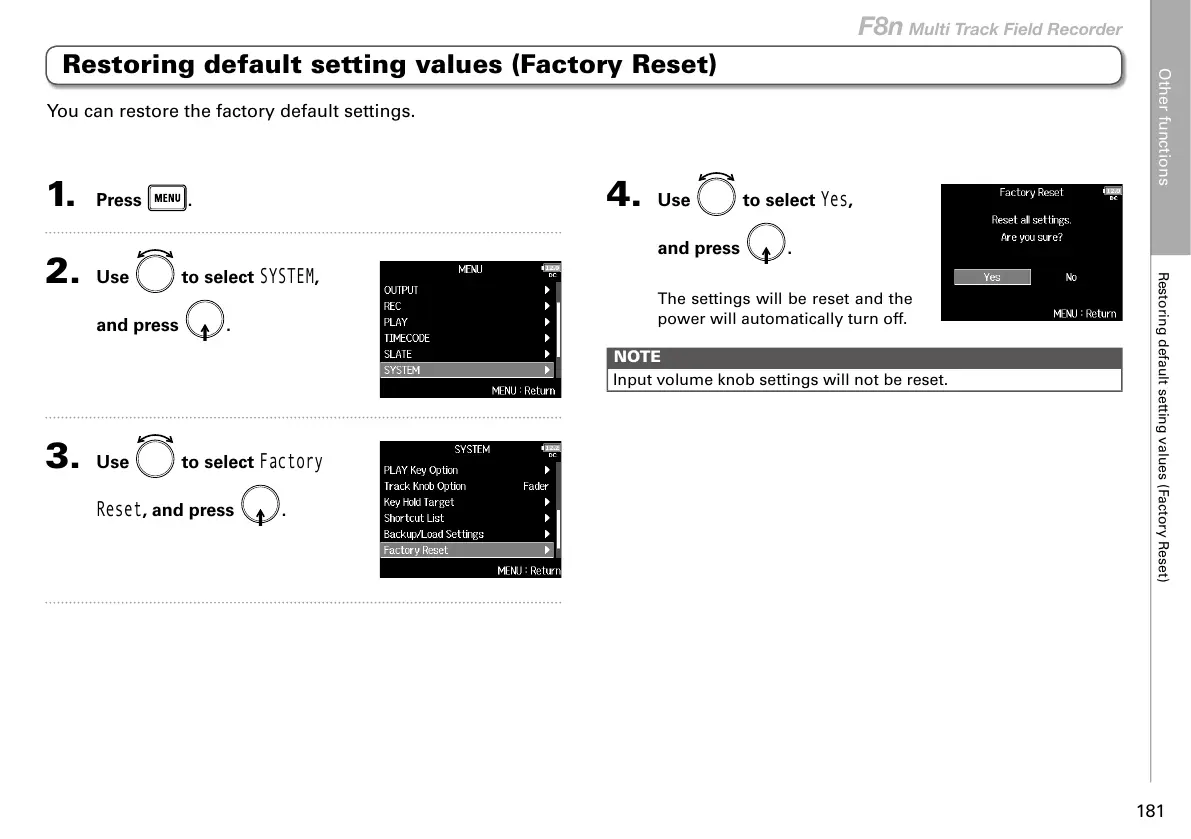Click the NOTE header bar
Image resolution: width=1191 pixels, height=839 pixels.
[x=864, y=358]
